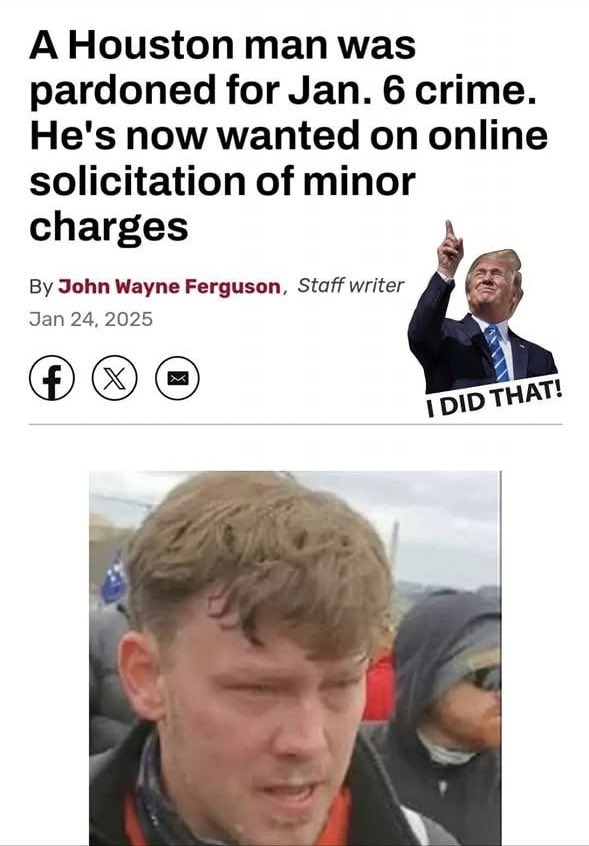The height and width of the screenshot is (846, 589).
Task: Click the word charges in headline
Action: [108, 228]
